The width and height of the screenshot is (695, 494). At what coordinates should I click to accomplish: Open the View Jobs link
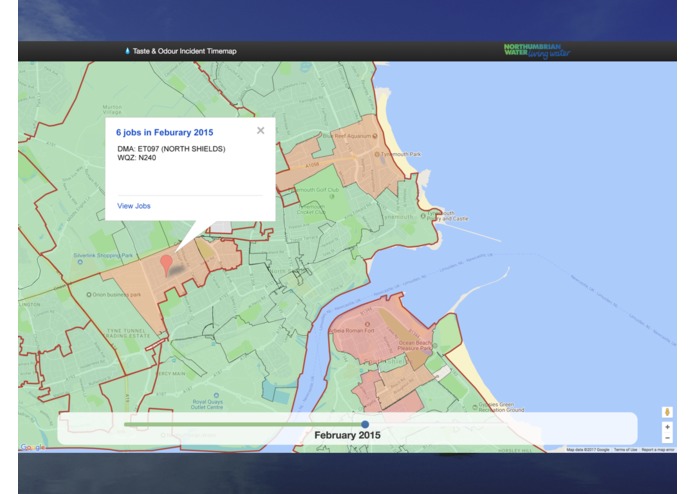[x=134, y=206]
